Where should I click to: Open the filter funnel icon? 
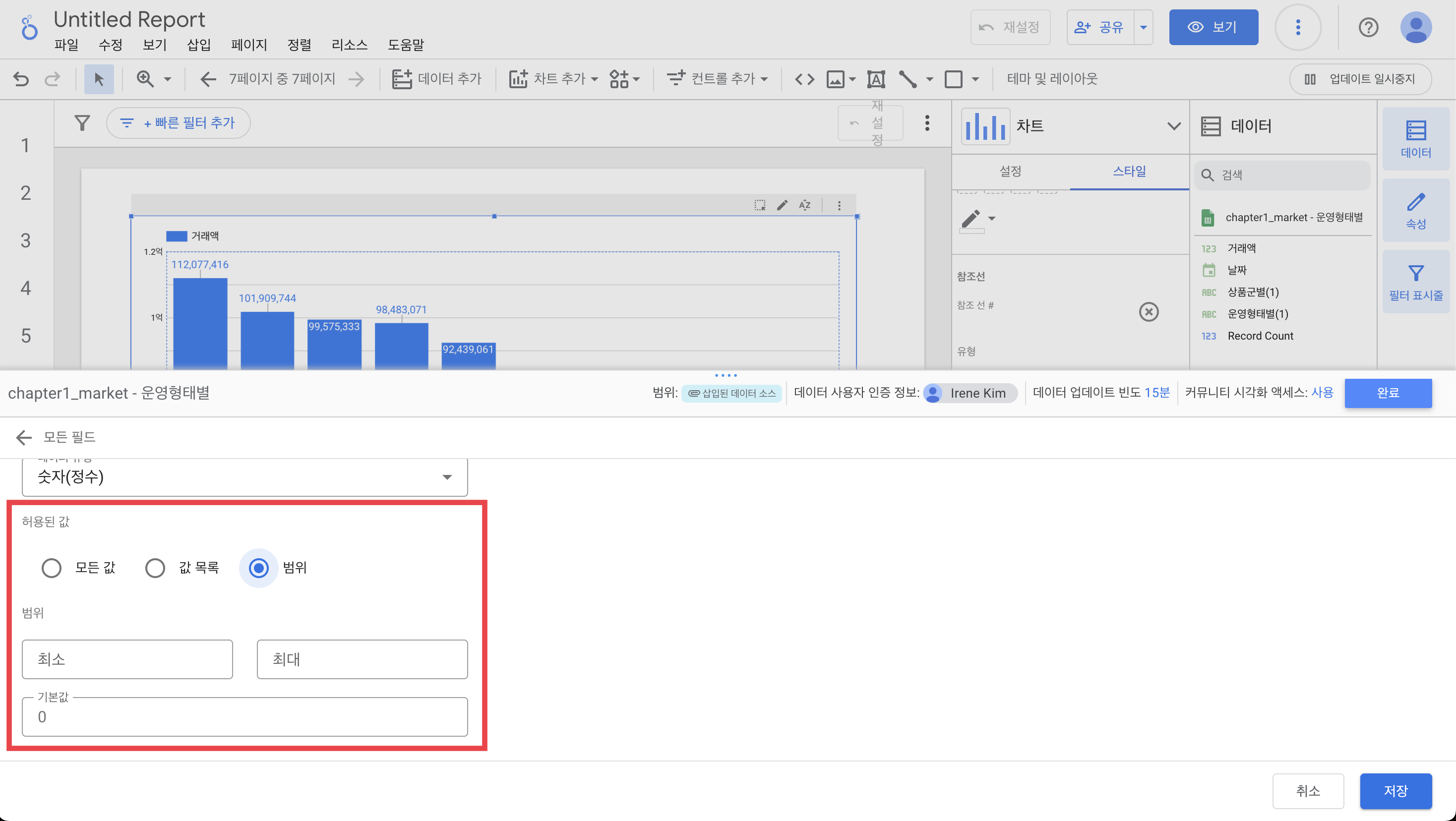coord(82,122)
